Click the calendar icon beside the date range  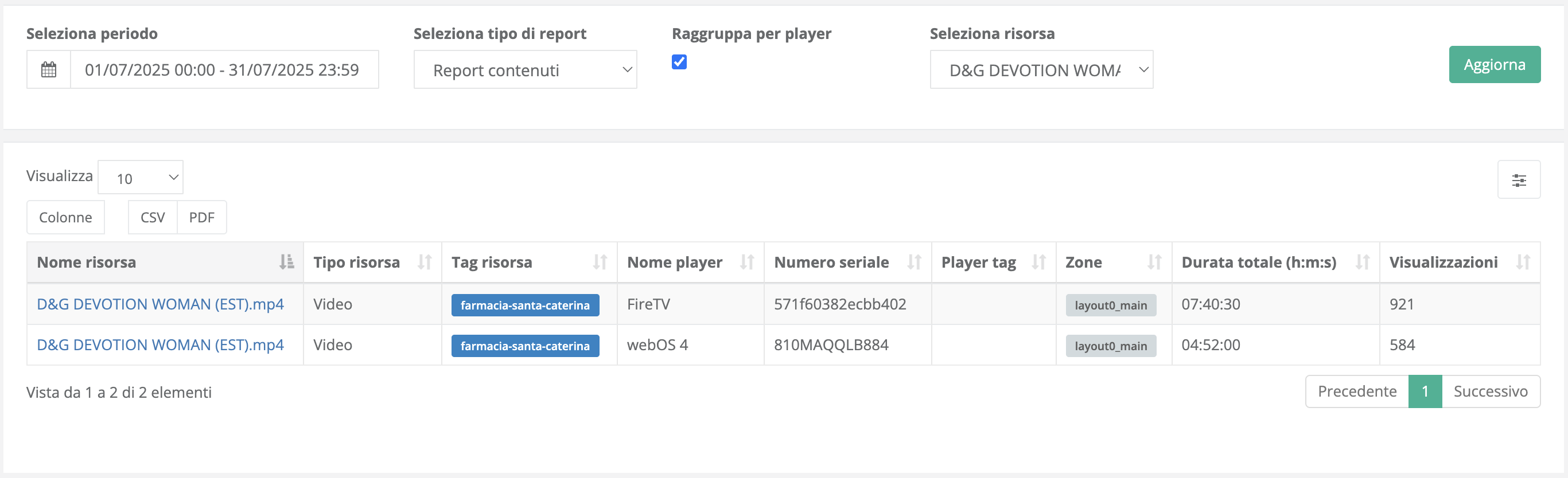[x=49, y=70]
